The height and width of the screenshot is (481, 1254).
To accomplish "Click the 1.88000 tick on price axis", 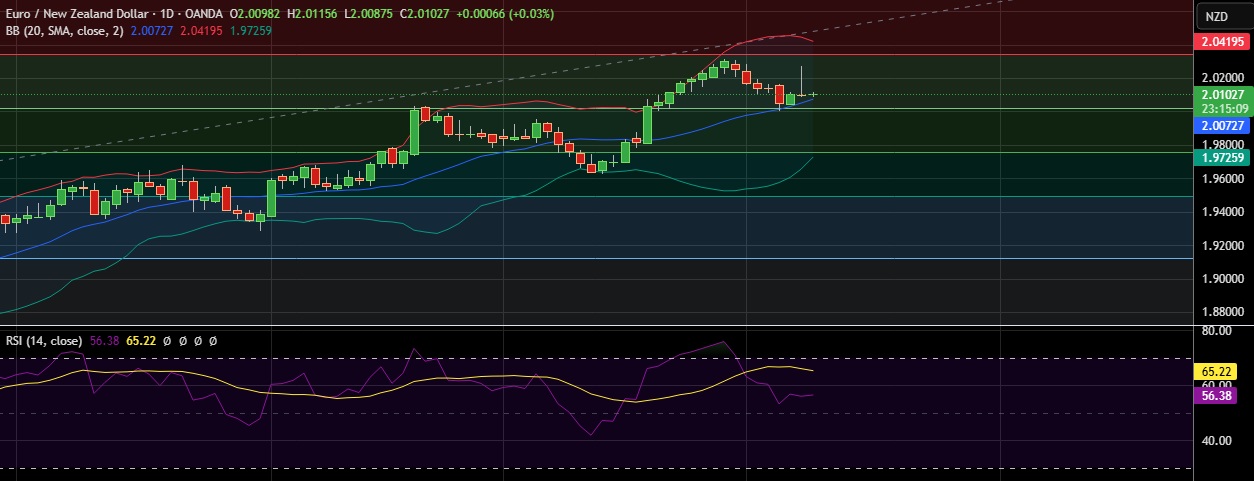I will tap(1222, 312).
